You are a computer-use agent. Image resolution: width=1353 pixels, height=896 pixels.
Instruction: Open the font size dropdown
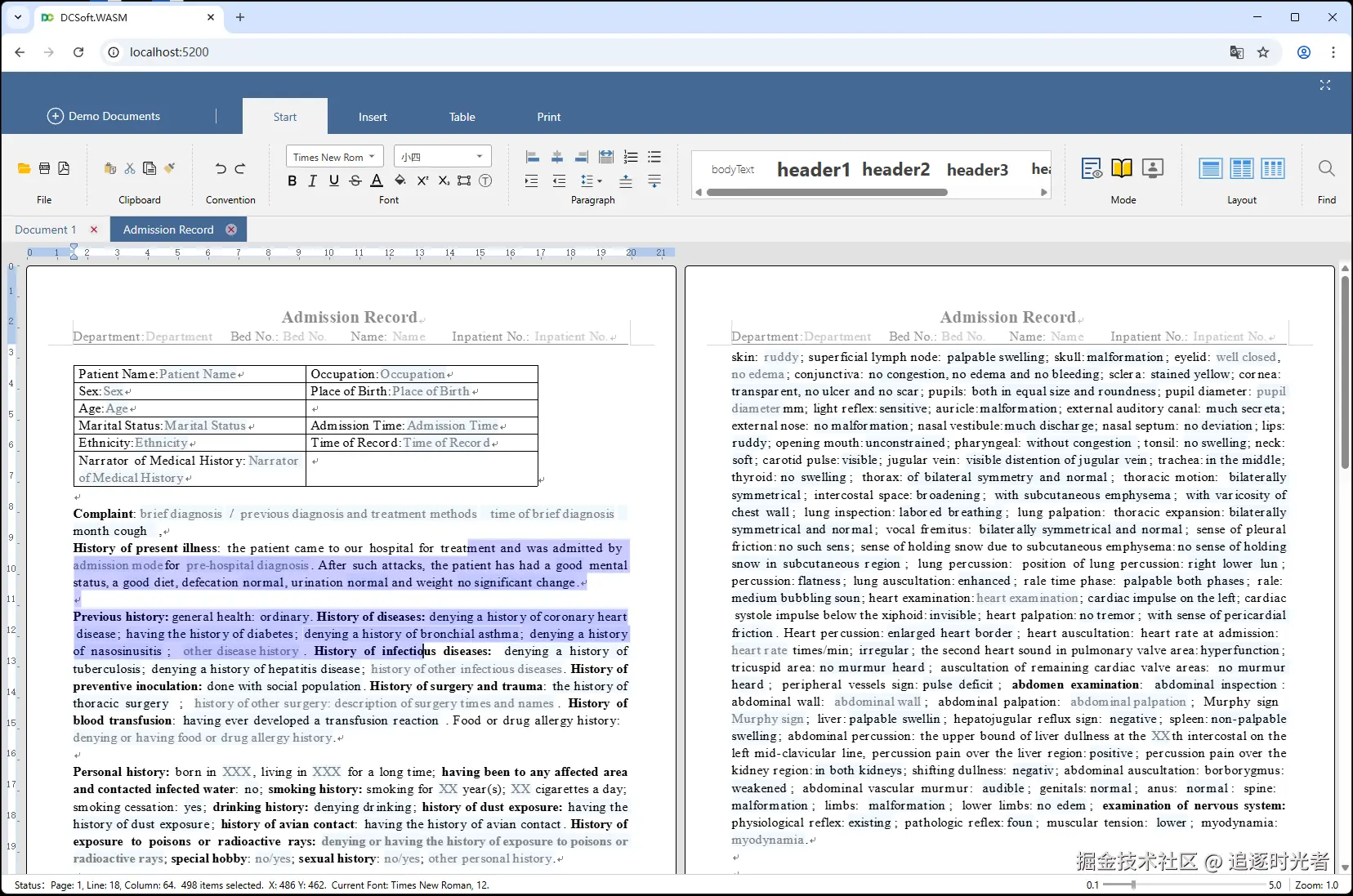click(x=442, y=157)
